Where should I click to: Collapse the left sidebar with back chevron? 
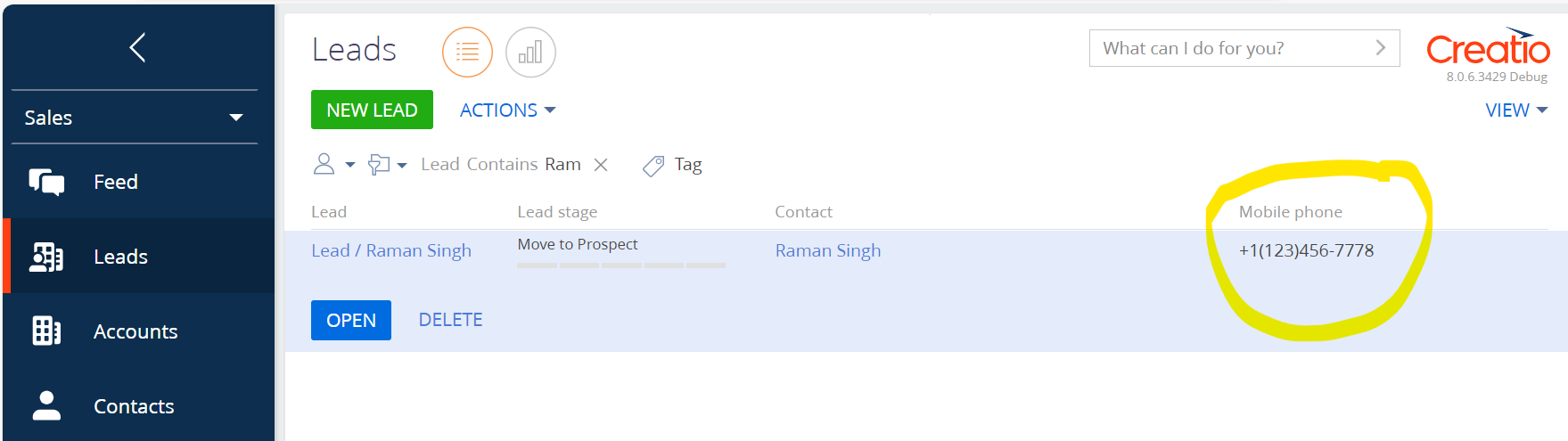(137, 47)
